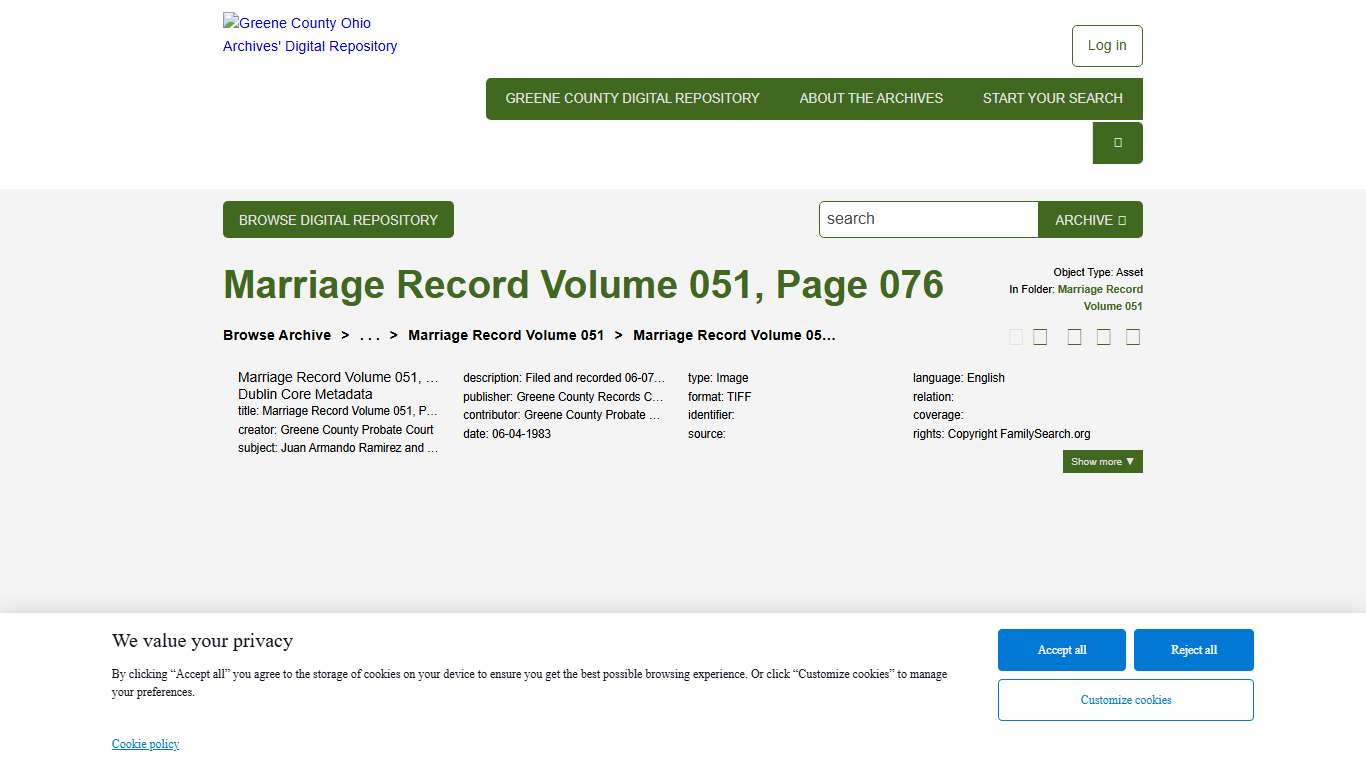This screenshot has height=768, width=1366.
Task: Expand the collapsed breadcrumb ellipsis
Action: coord(370,335)
